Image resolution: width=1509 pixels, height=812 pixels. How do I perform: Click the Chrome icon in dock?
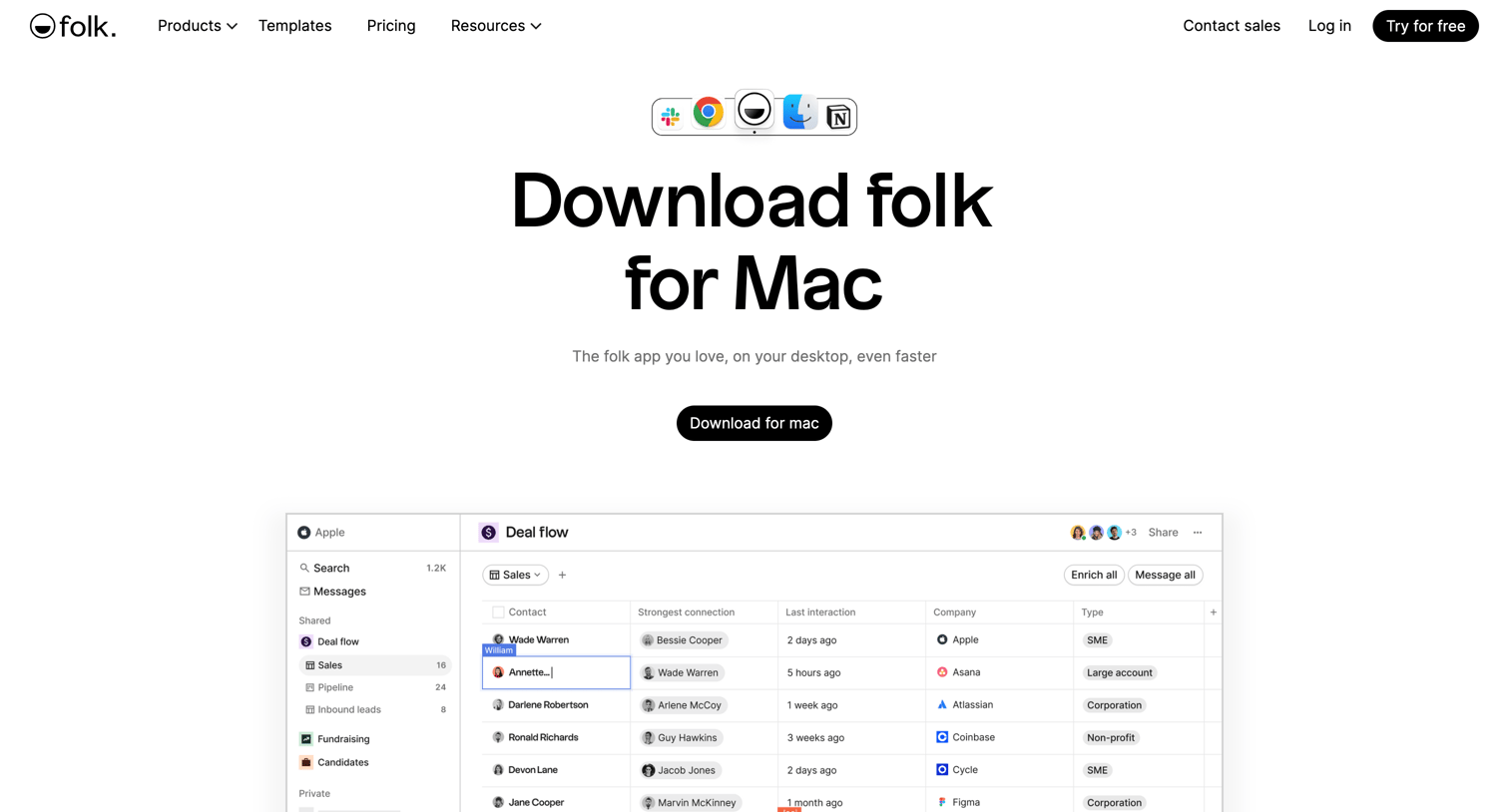tap(709, 112)
